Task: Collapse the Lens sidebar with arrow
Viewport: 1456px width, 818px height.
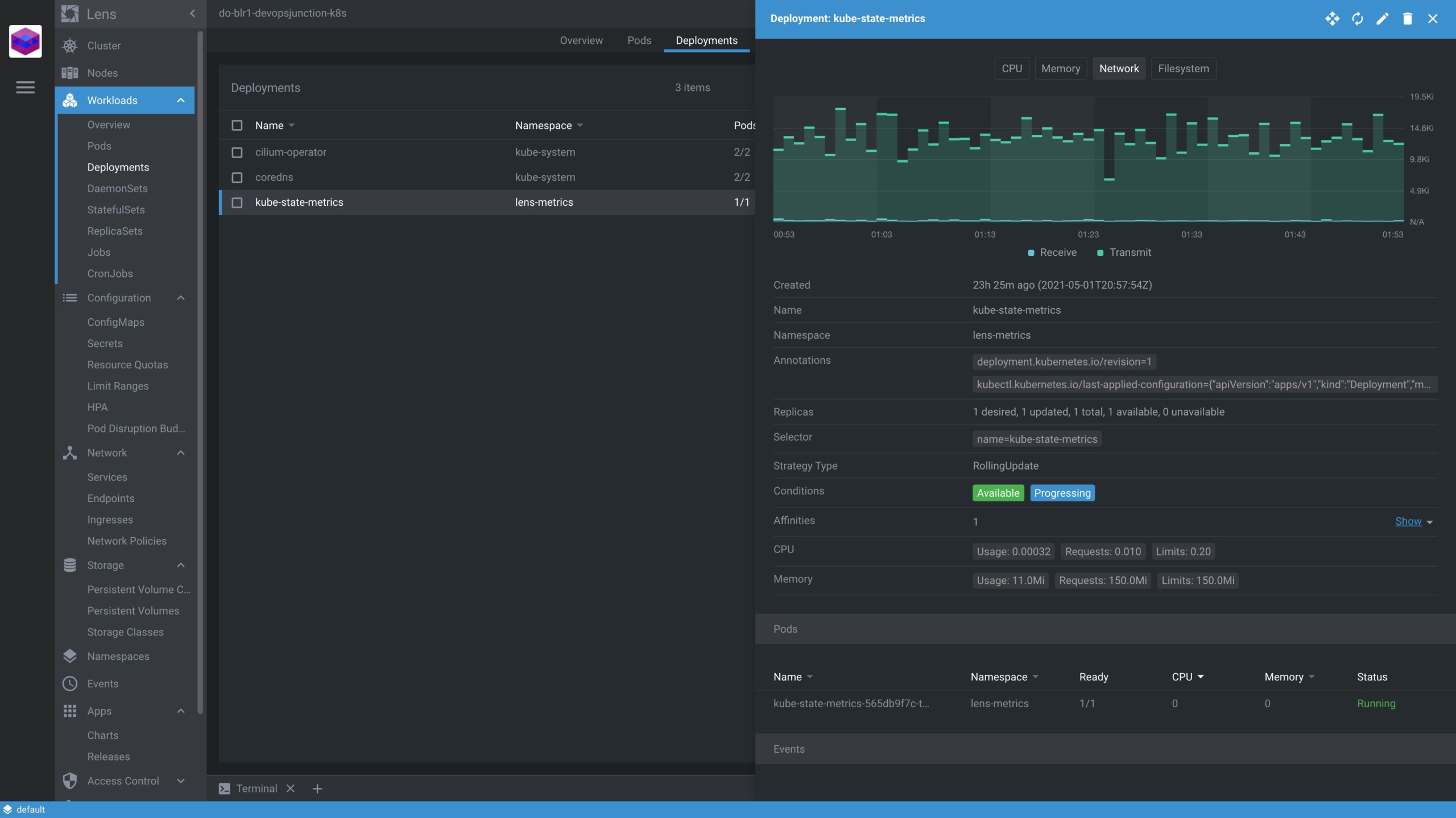Action: (x=192, y=14)
